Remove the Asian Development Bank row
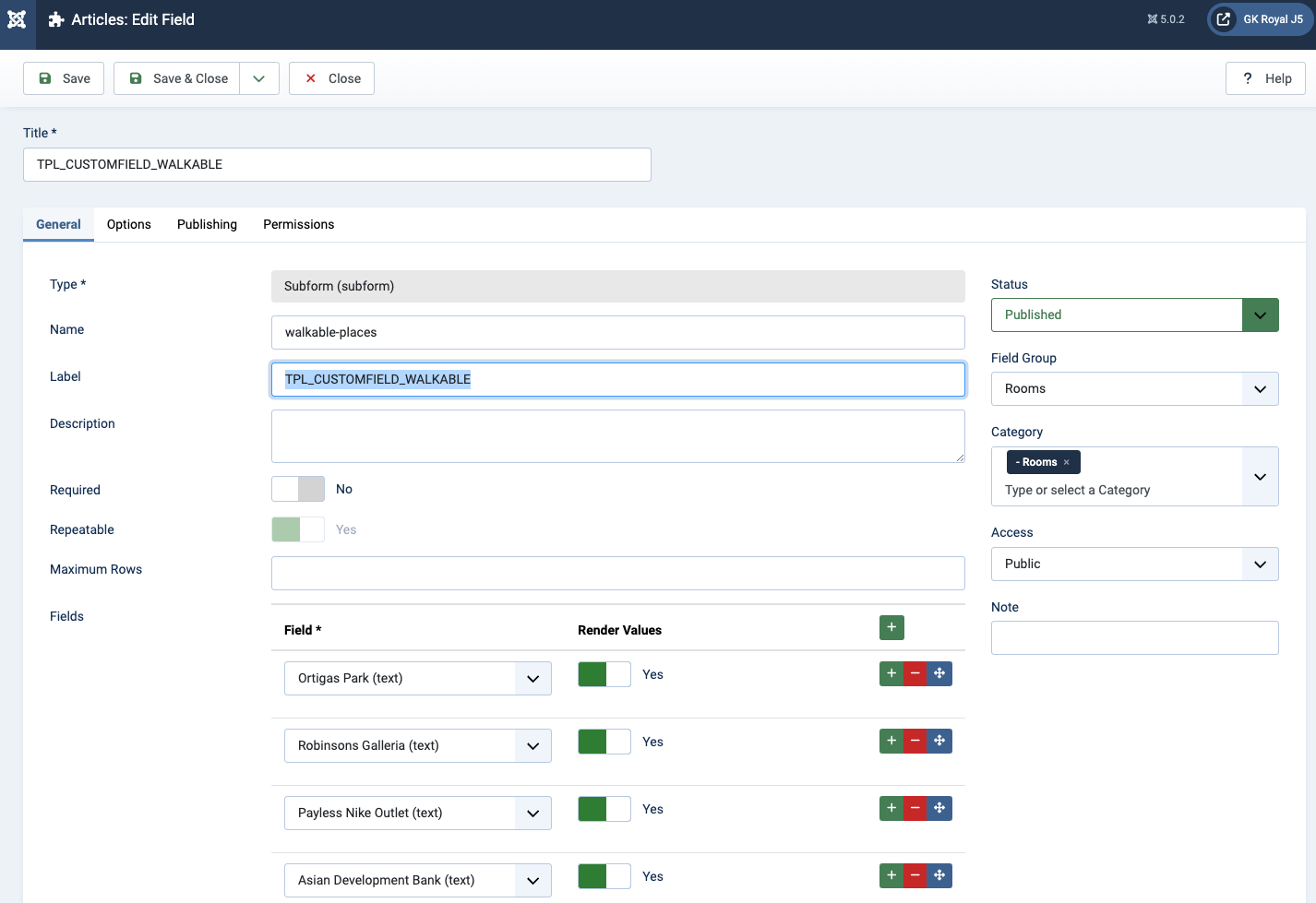Image resolution: width=1316 pixels, height=903 pixels. point(915,876)
